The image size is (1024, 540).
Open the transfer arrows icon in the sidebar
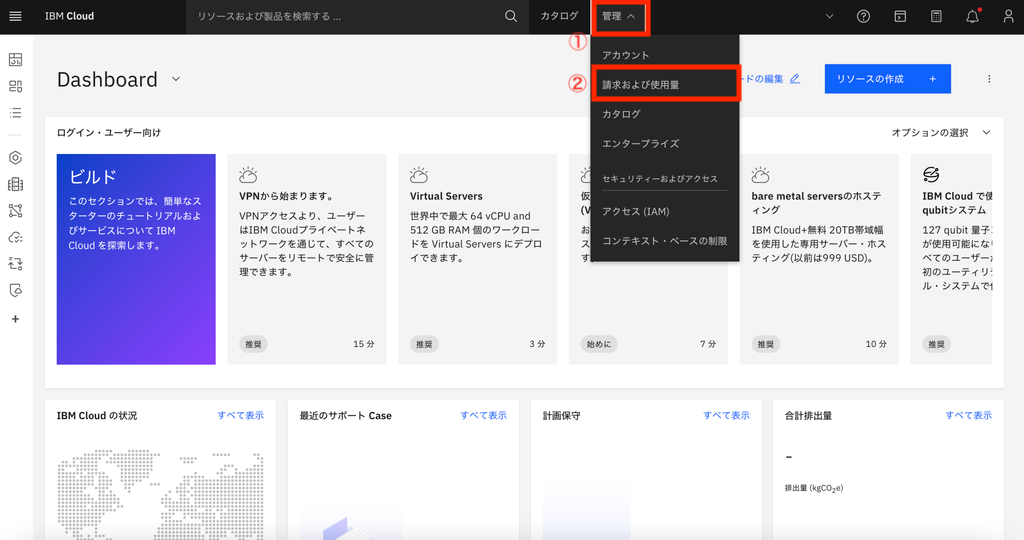tap(16, 264)
